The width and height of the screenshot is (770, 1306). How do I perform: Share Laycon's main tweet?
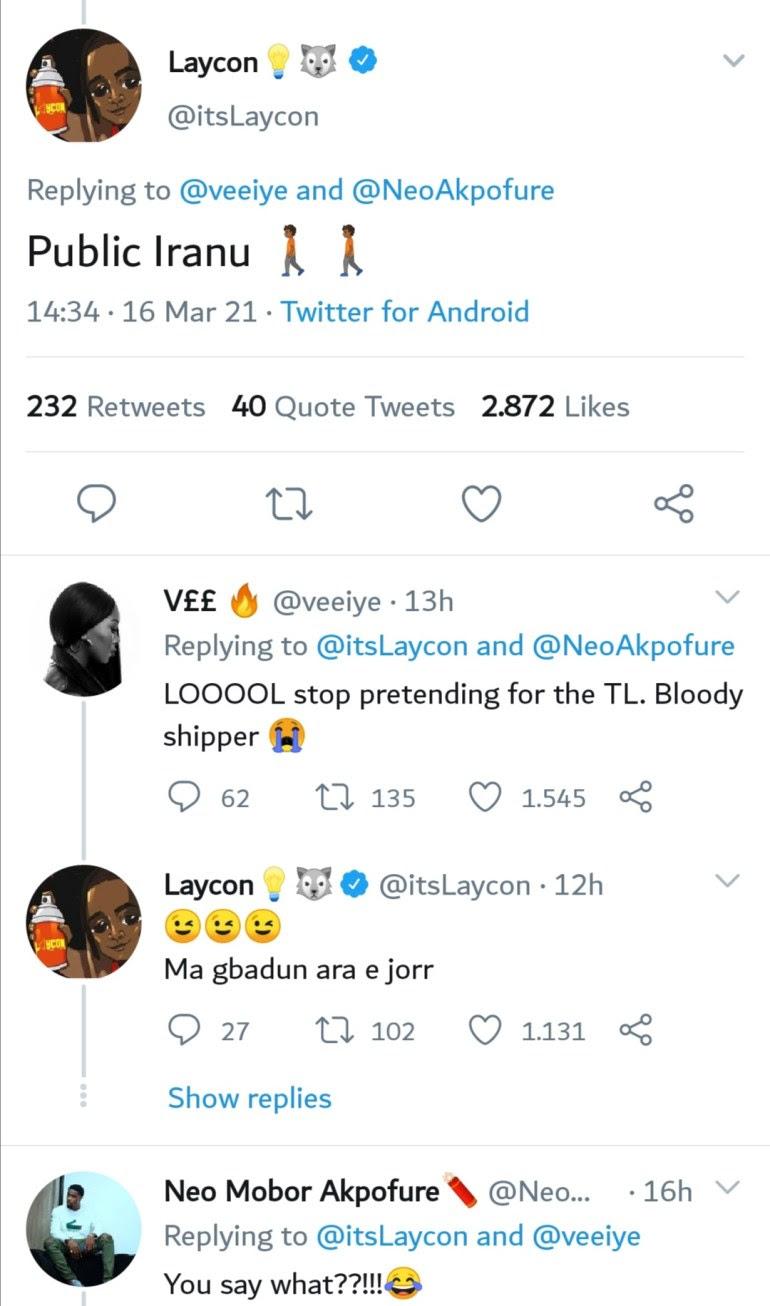[673, 504]
